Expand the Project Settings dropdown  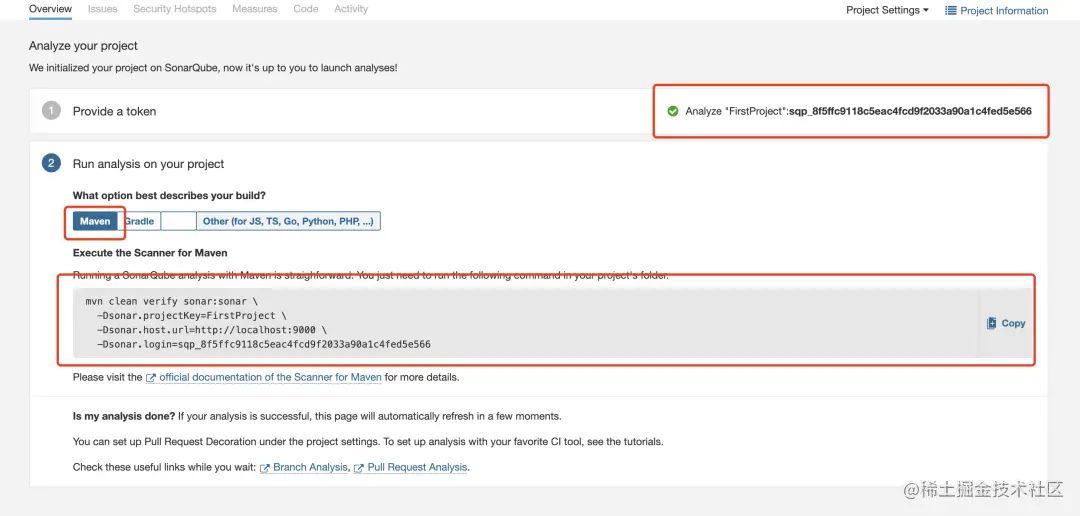887,10
